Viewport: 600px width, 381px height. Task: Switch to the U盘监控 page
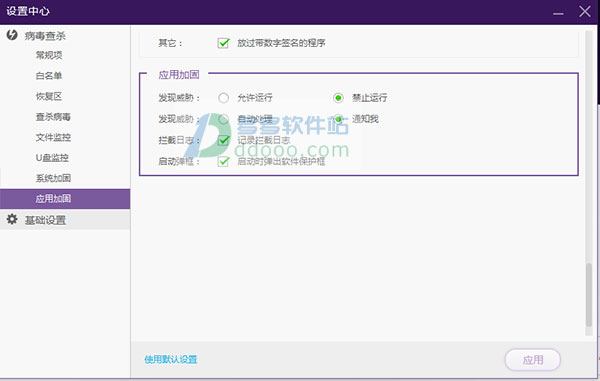[52, 157]
